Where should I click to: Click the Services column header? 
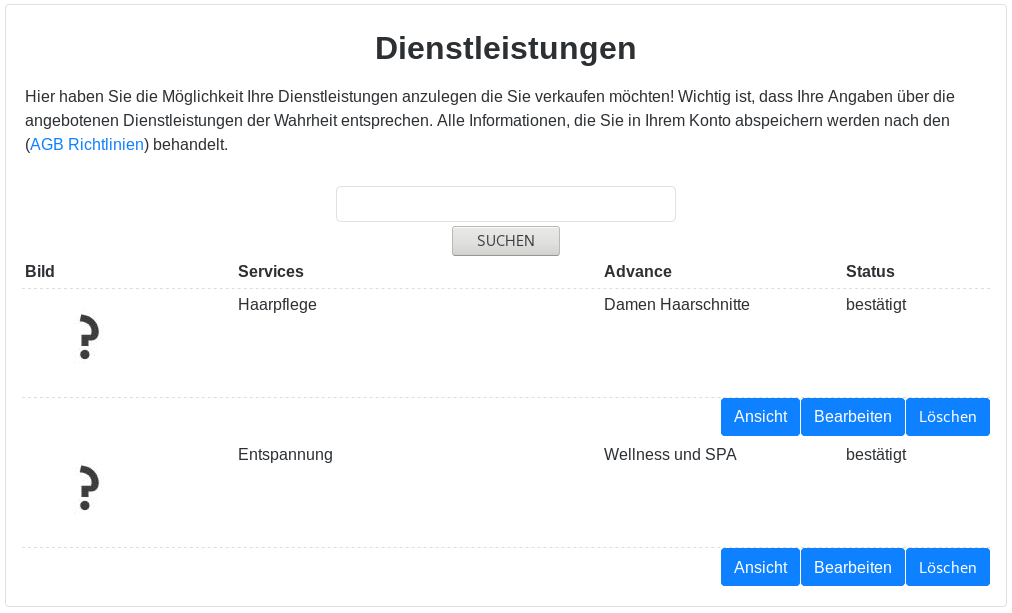[x=270, y=271]
